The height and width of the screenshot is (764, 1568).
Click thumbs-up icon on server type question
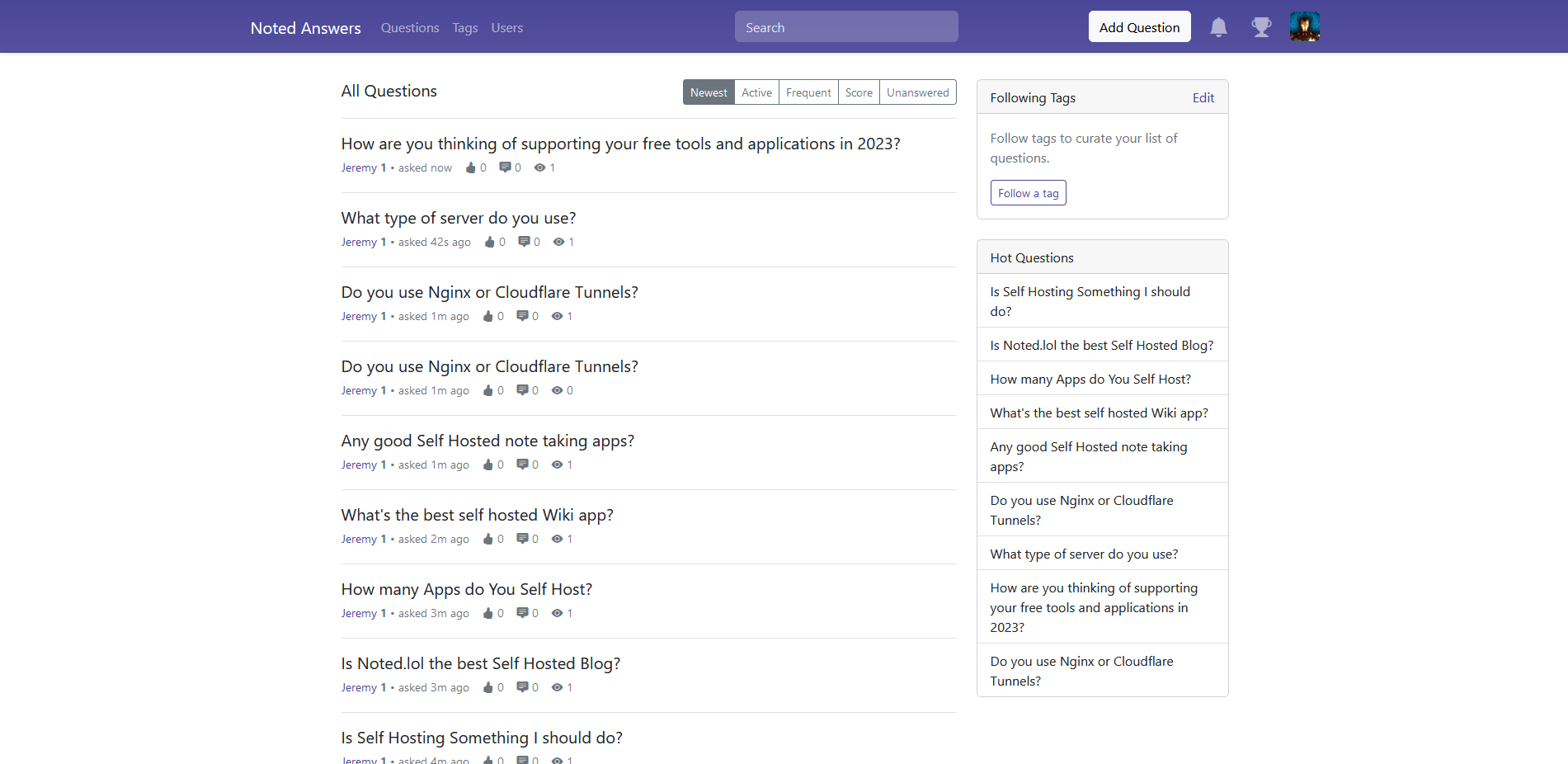490,242
